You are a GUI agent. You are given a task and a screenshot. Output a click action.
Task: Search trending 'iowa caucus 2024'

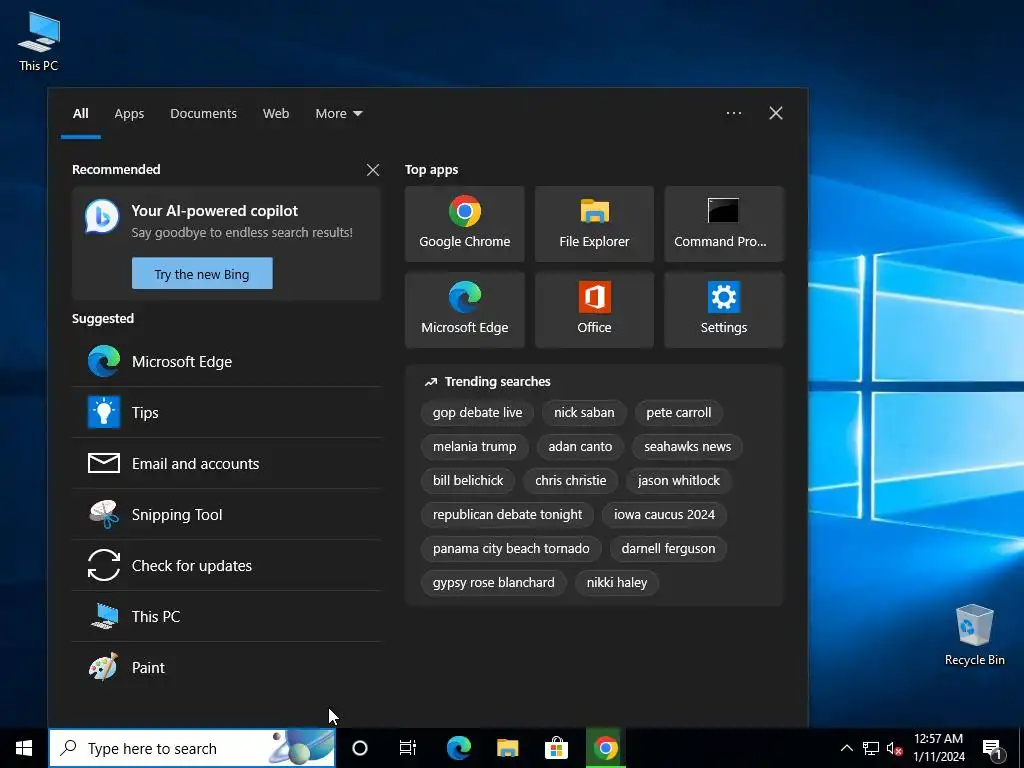pyautogui.click(x=664, y=515)
